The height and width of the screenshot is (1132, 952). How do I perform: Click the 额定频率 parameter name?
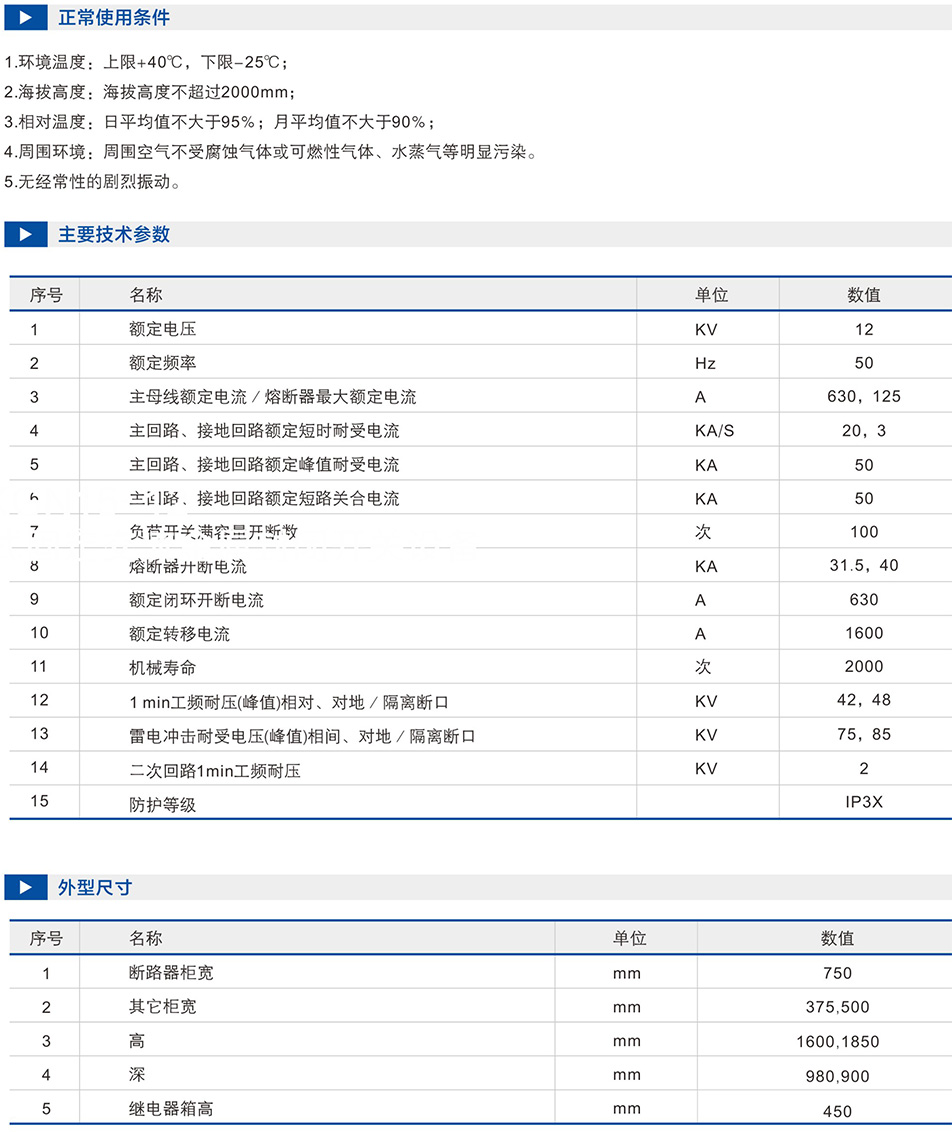156,363
